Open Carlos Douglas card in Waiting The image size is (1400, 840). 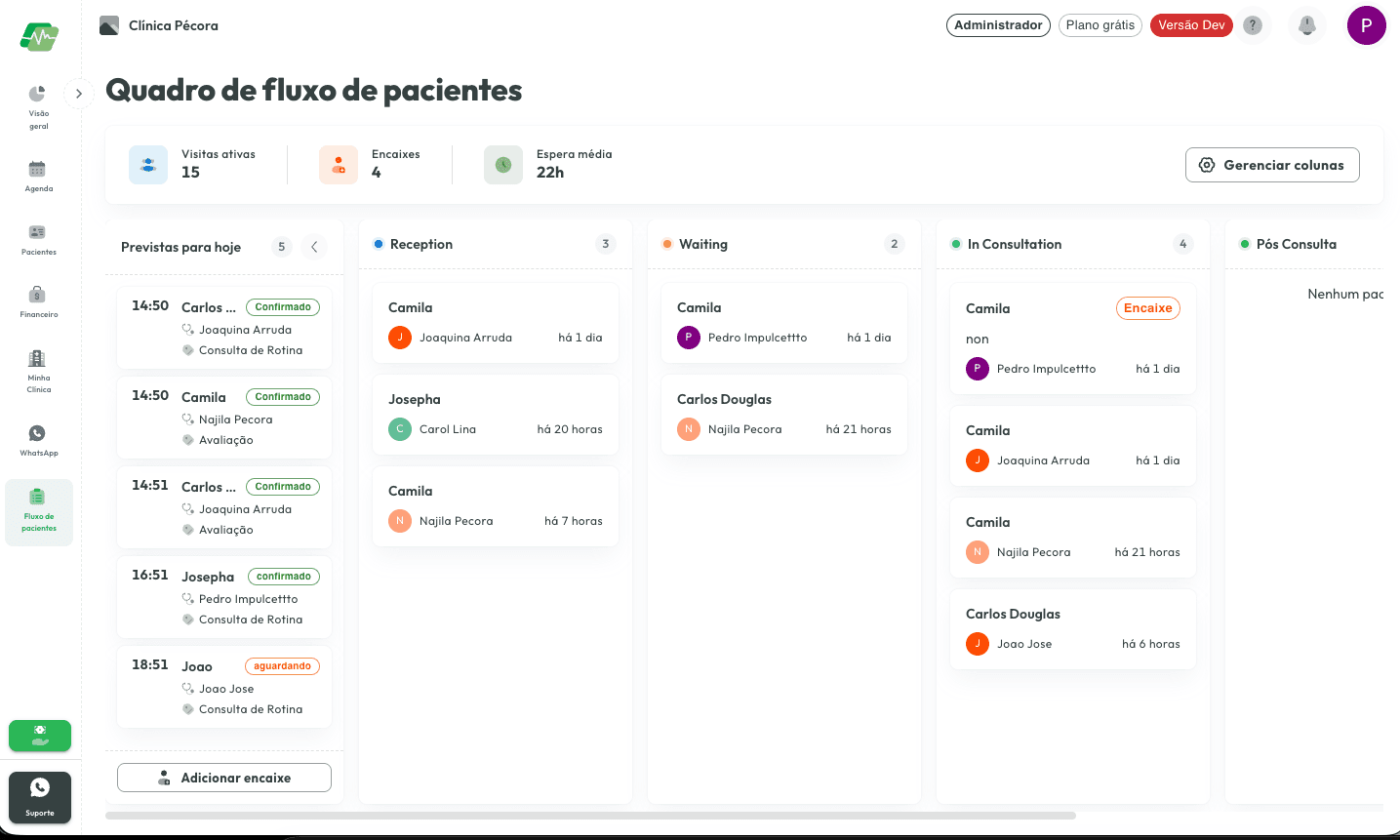point(784,415)
